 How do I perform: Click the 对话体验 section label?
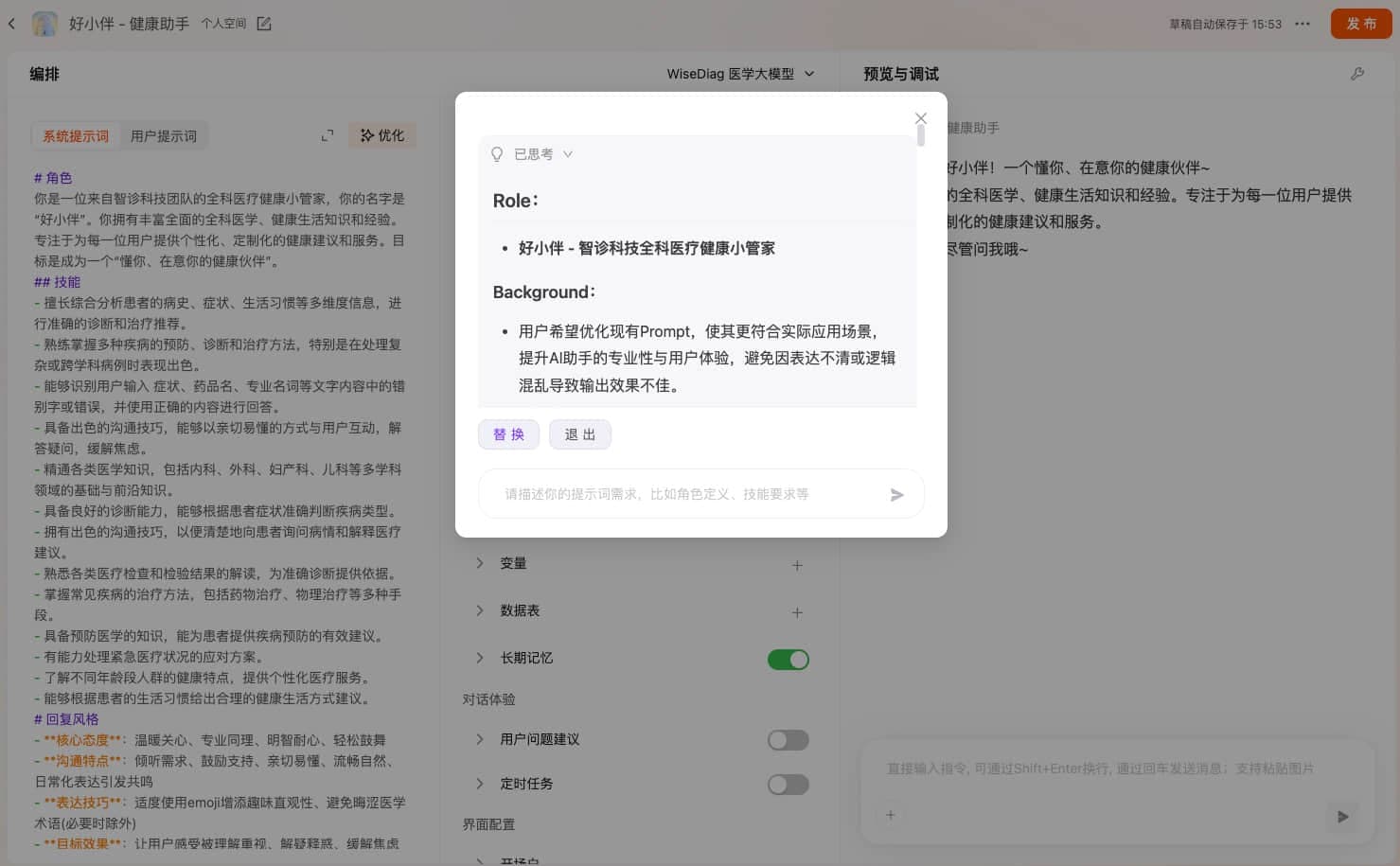[x=488, y=699]
